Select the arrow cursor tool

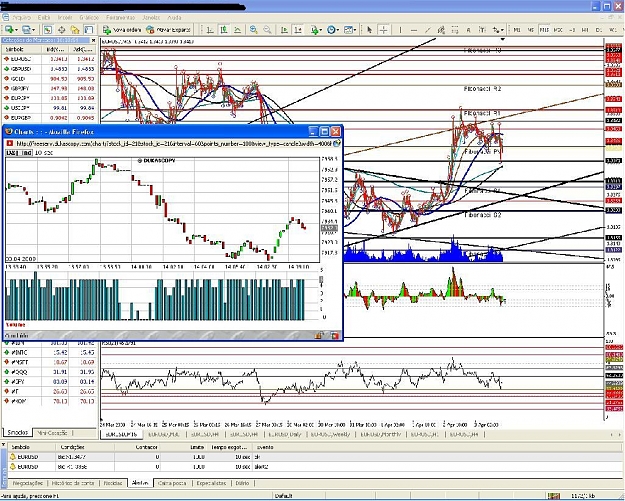pos(369,30)
